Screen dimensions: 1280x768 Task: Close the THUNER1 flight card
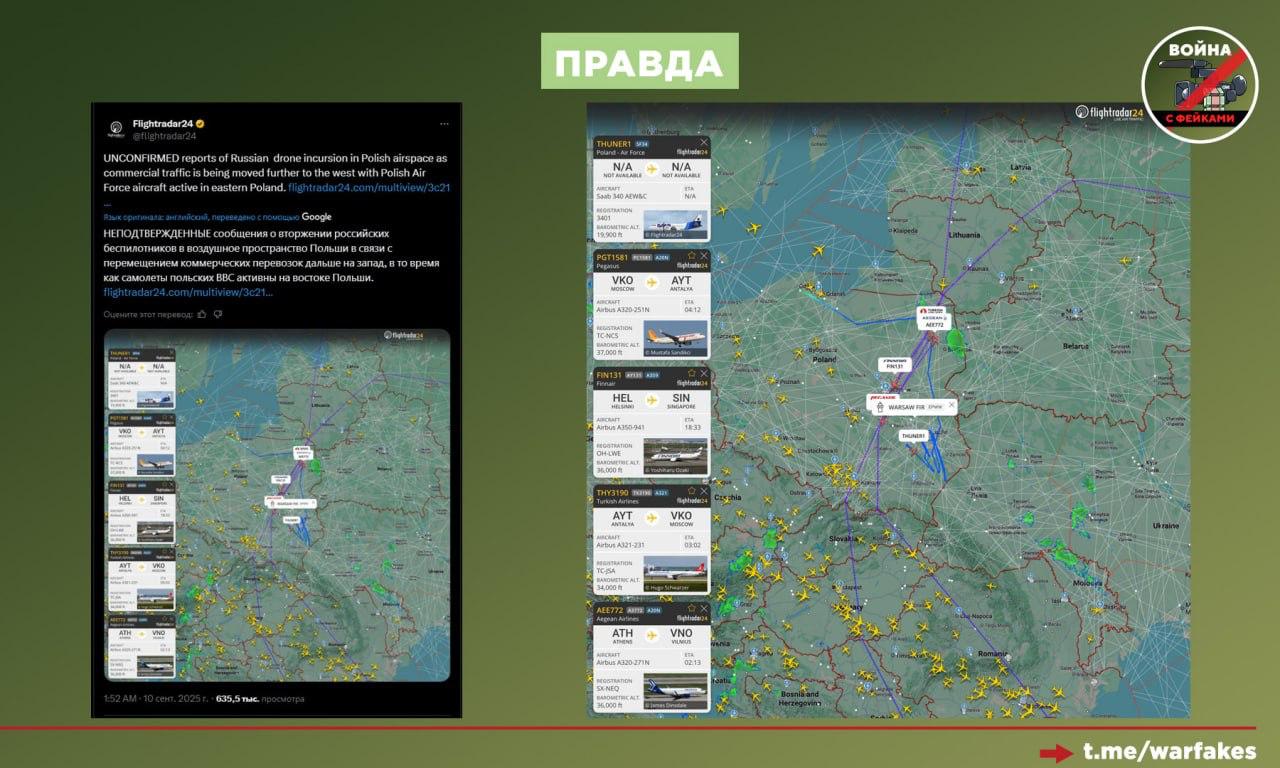(703, 143)
